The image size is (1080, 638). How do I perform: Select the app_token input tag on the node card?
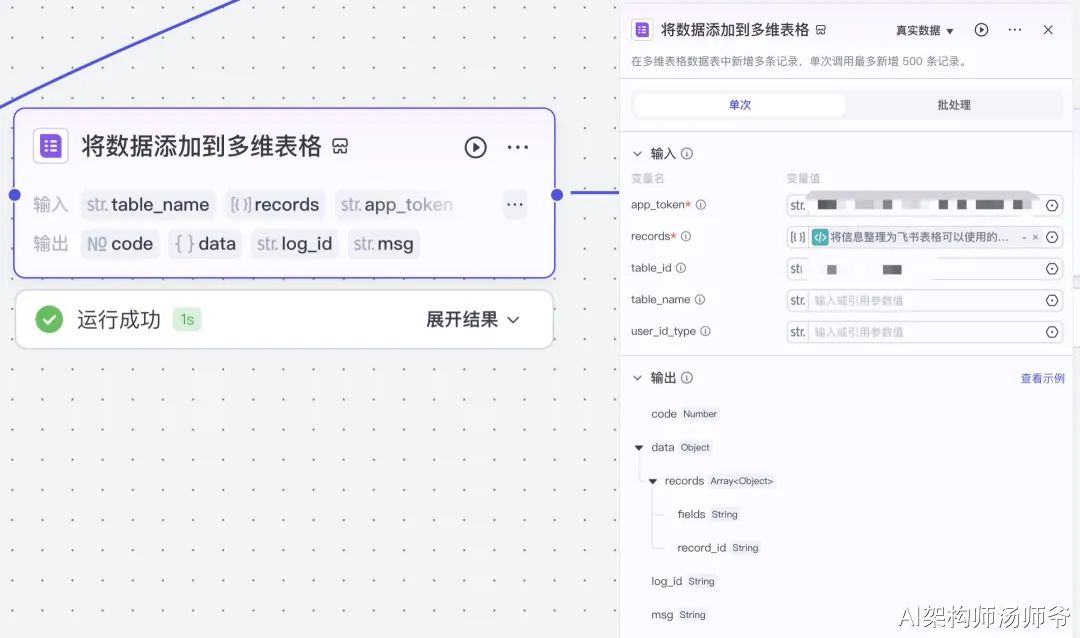coord(397,205)
